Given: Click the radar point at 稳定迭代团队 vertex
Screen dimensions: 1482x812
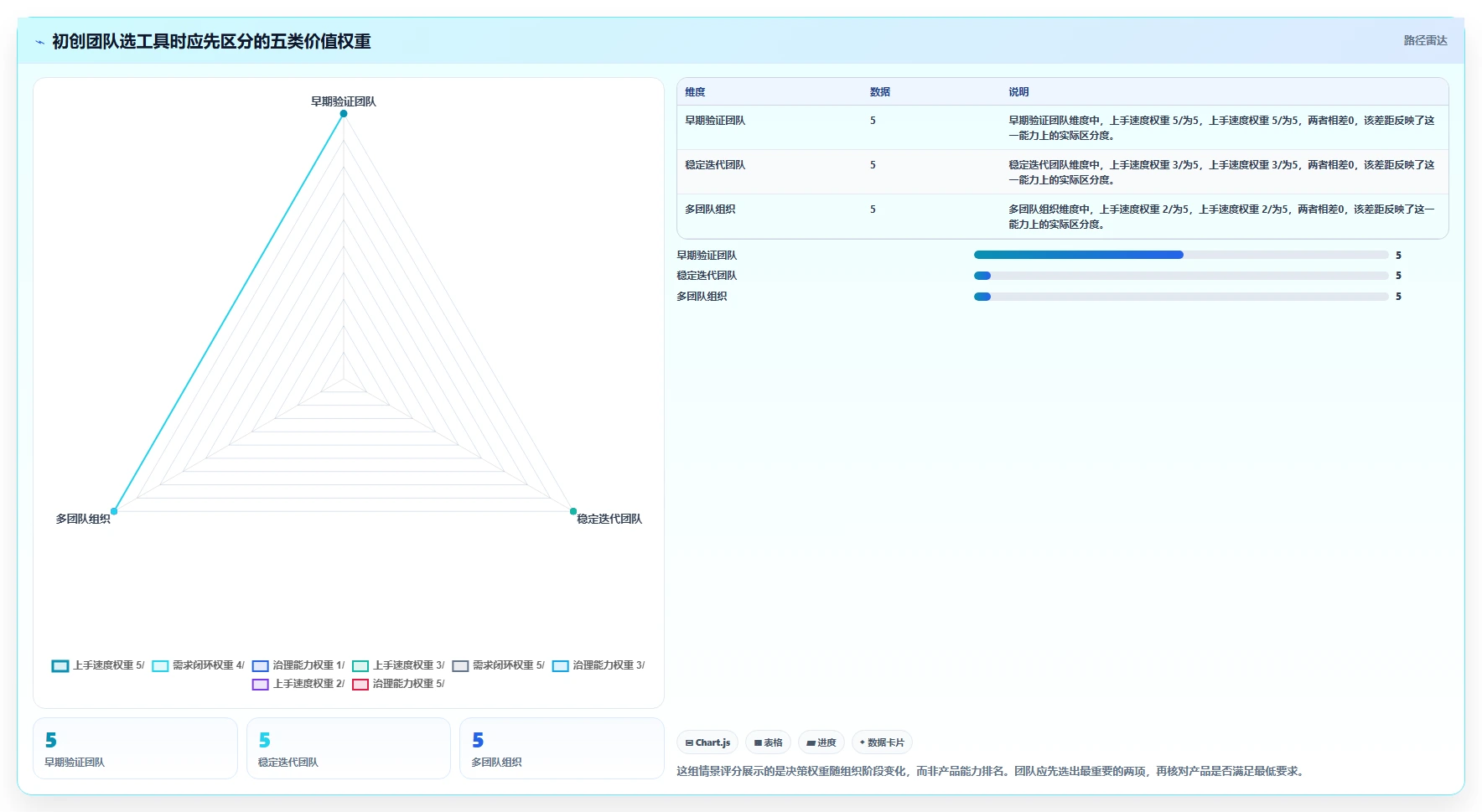Looking at the screenshot, I should pyautogui.click(x=573, y=511).
